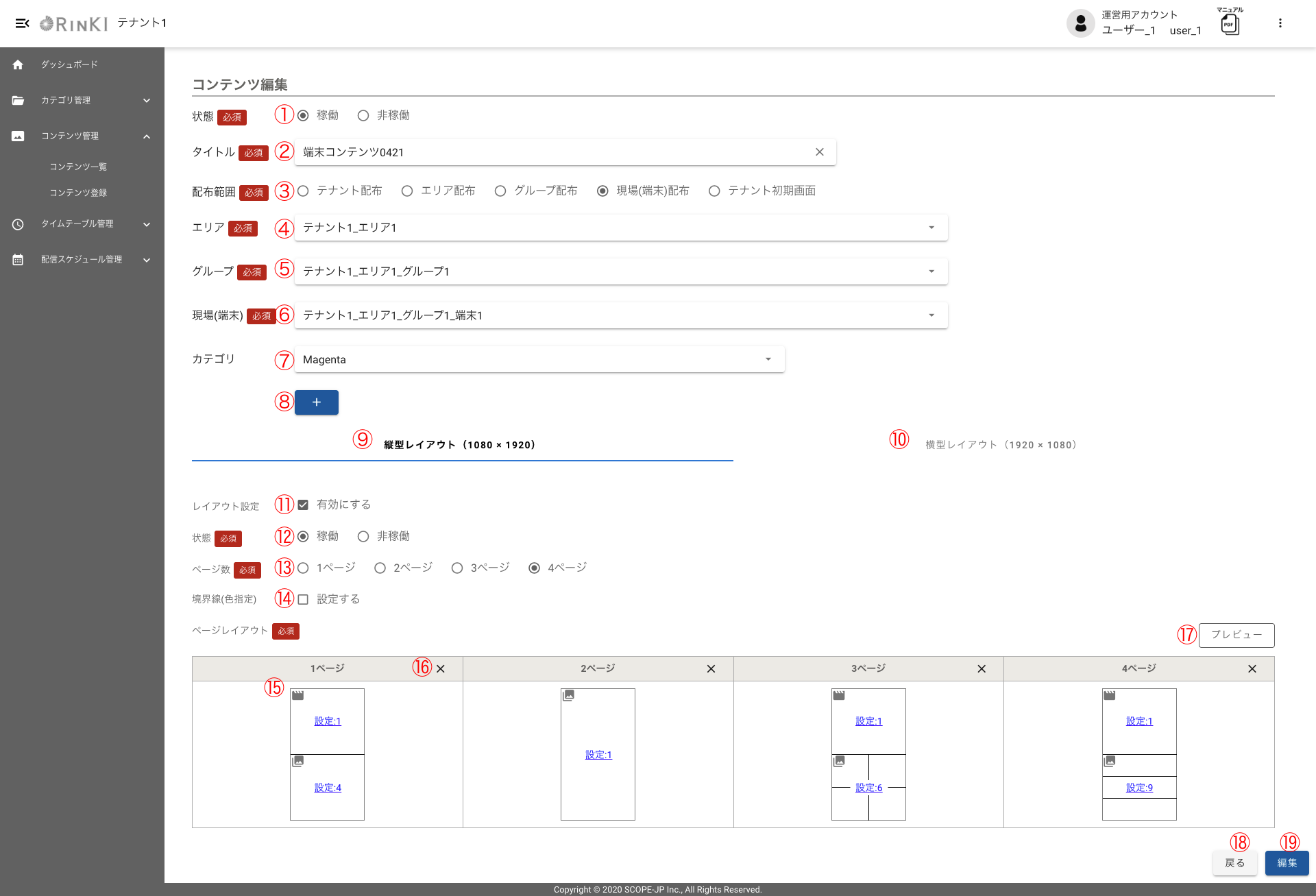Go to dashboard via home icon

[x=18, y=64]
